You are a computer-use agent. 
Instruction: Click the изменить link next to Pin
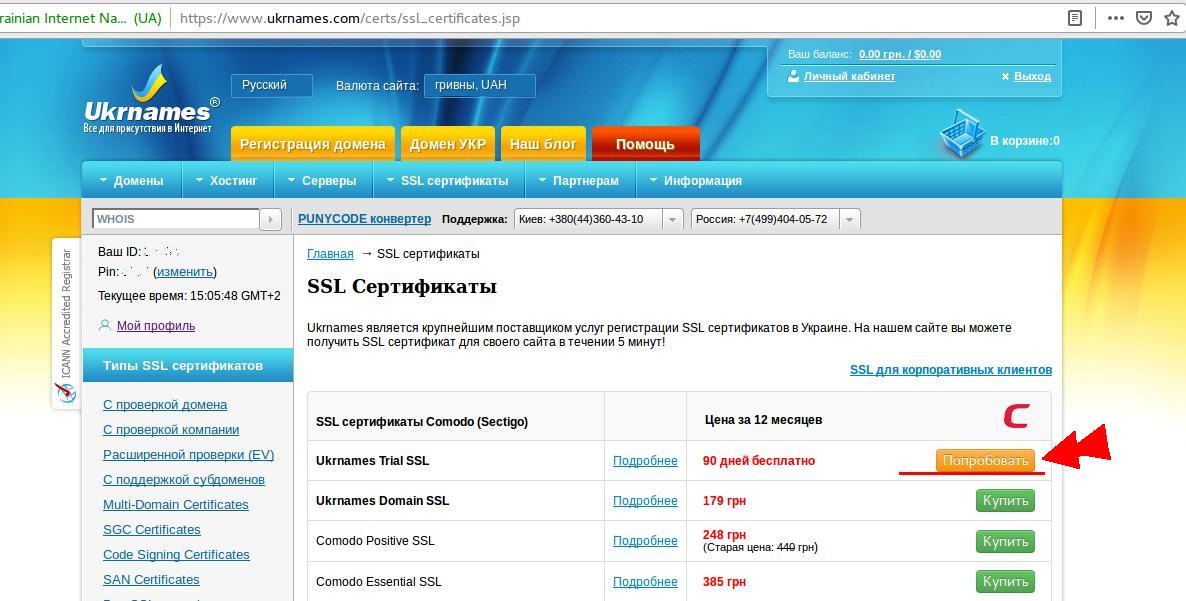185,271
